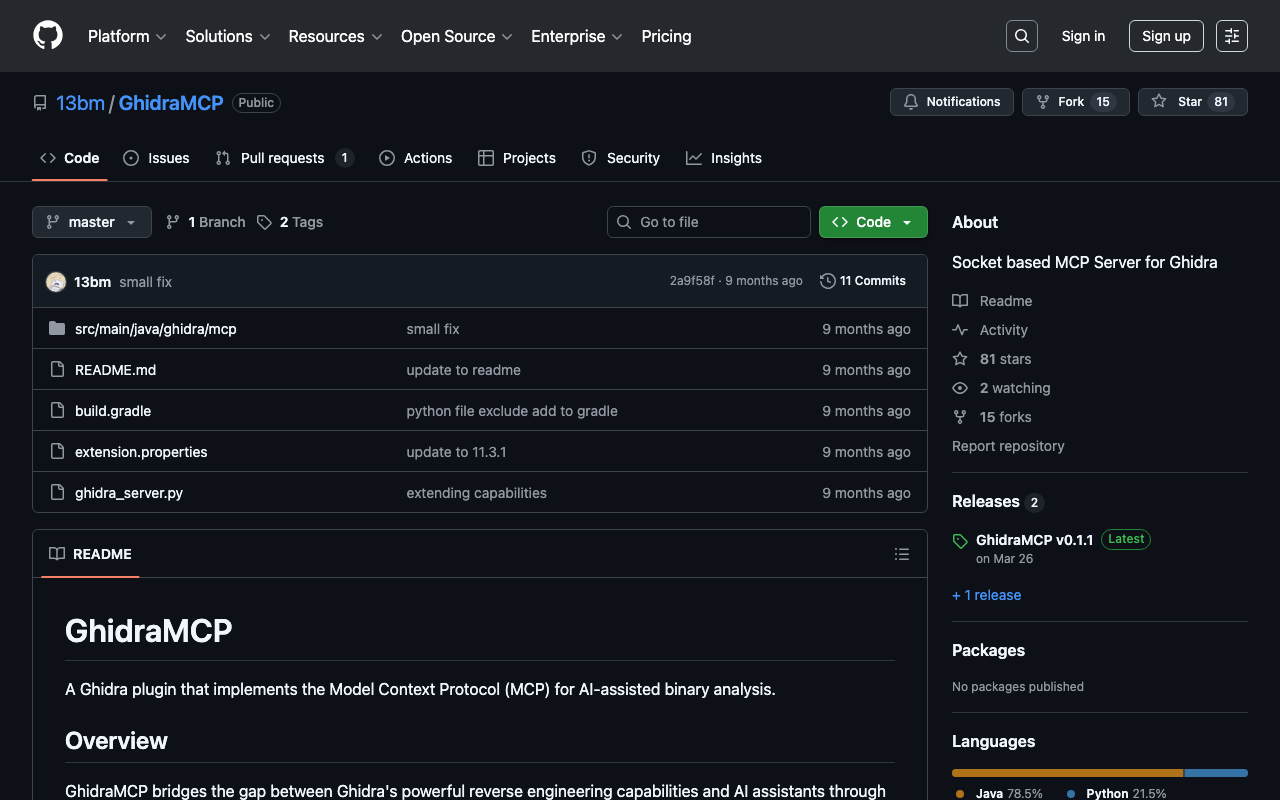1280x800 pixels.
Task: Click the GitHub logo icon
Action: pos(48,36)
